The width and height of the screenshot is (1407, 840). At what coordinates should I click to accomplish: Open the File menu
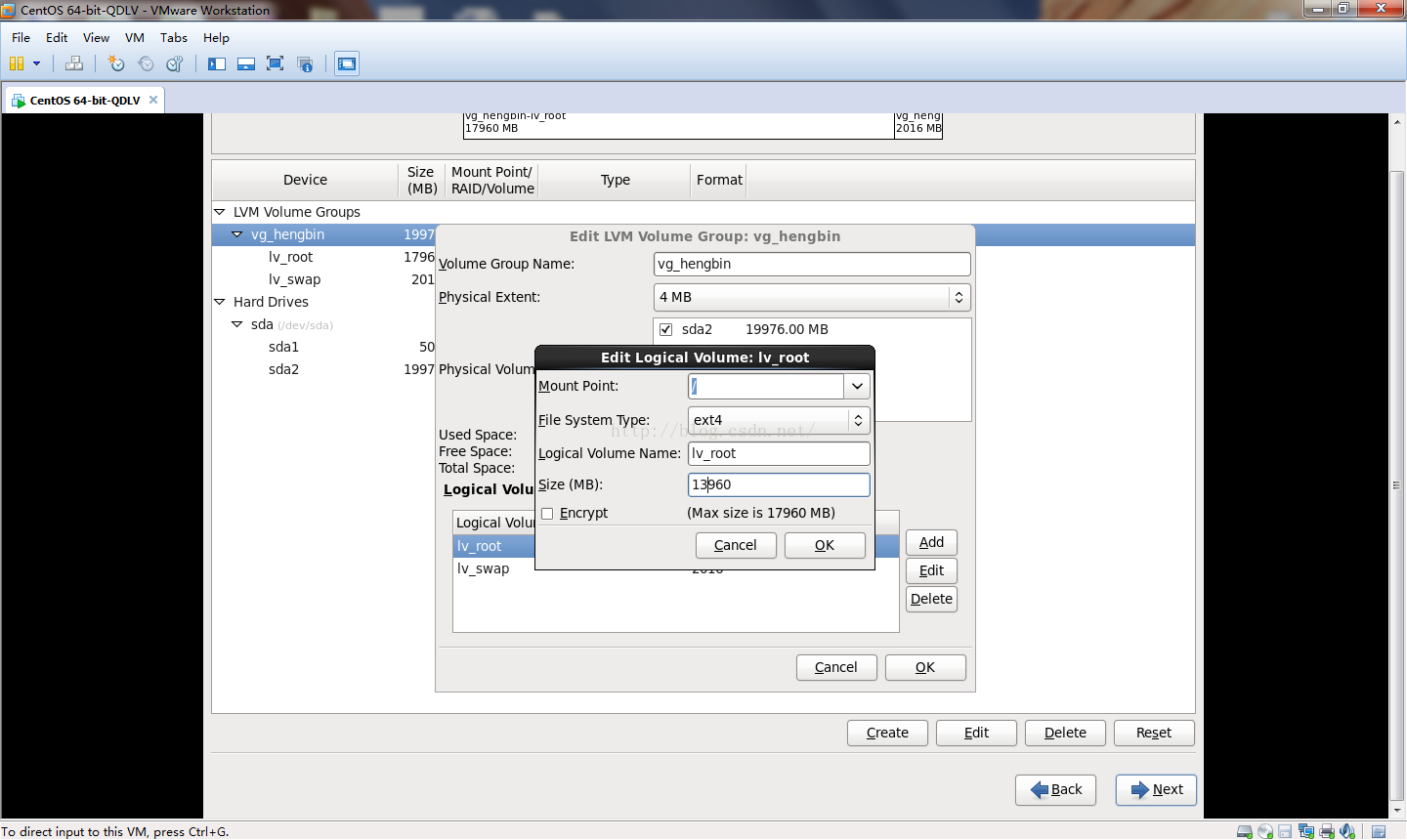(x=21, y=37)
